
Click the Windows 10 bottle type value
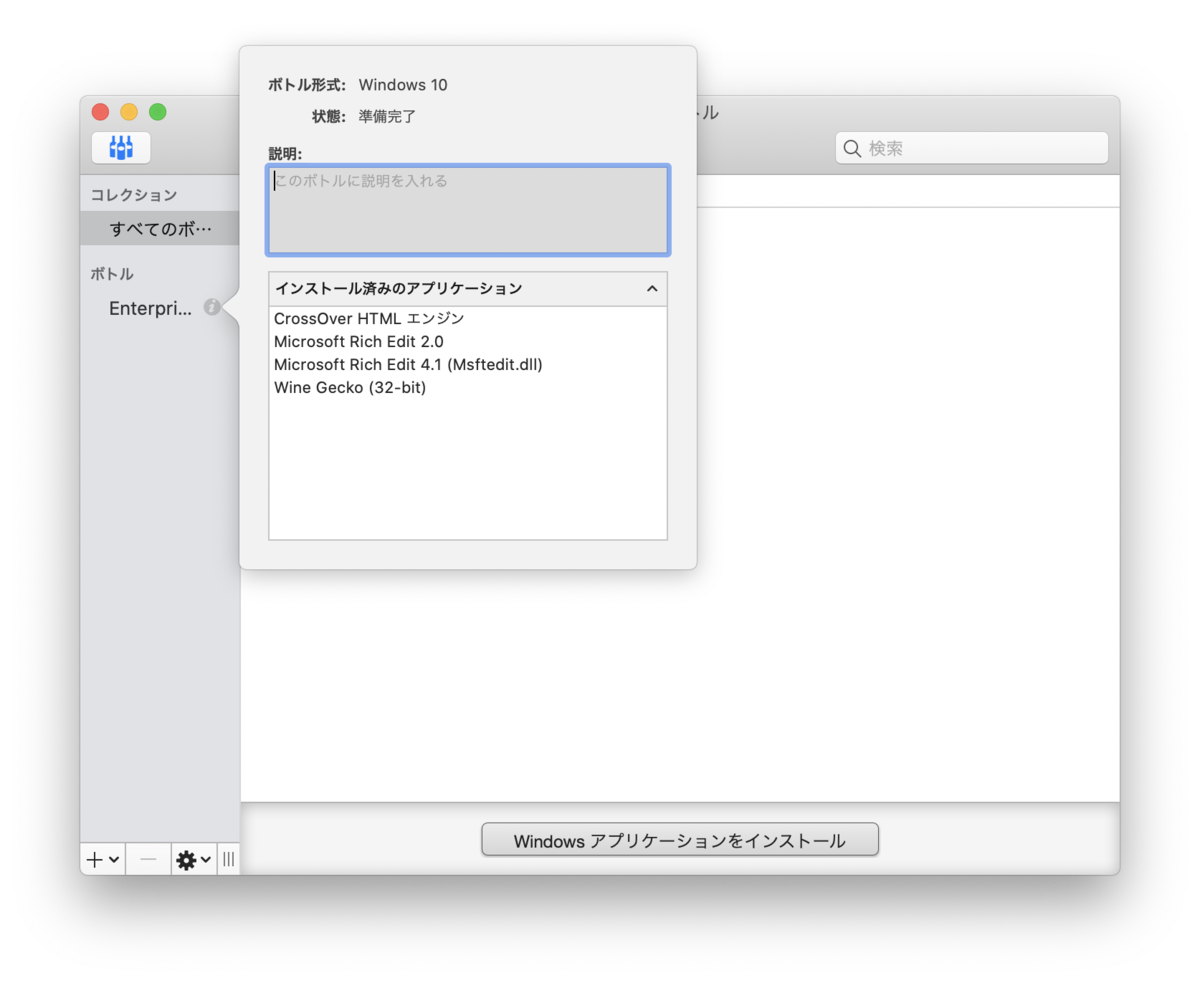point(403,85)
